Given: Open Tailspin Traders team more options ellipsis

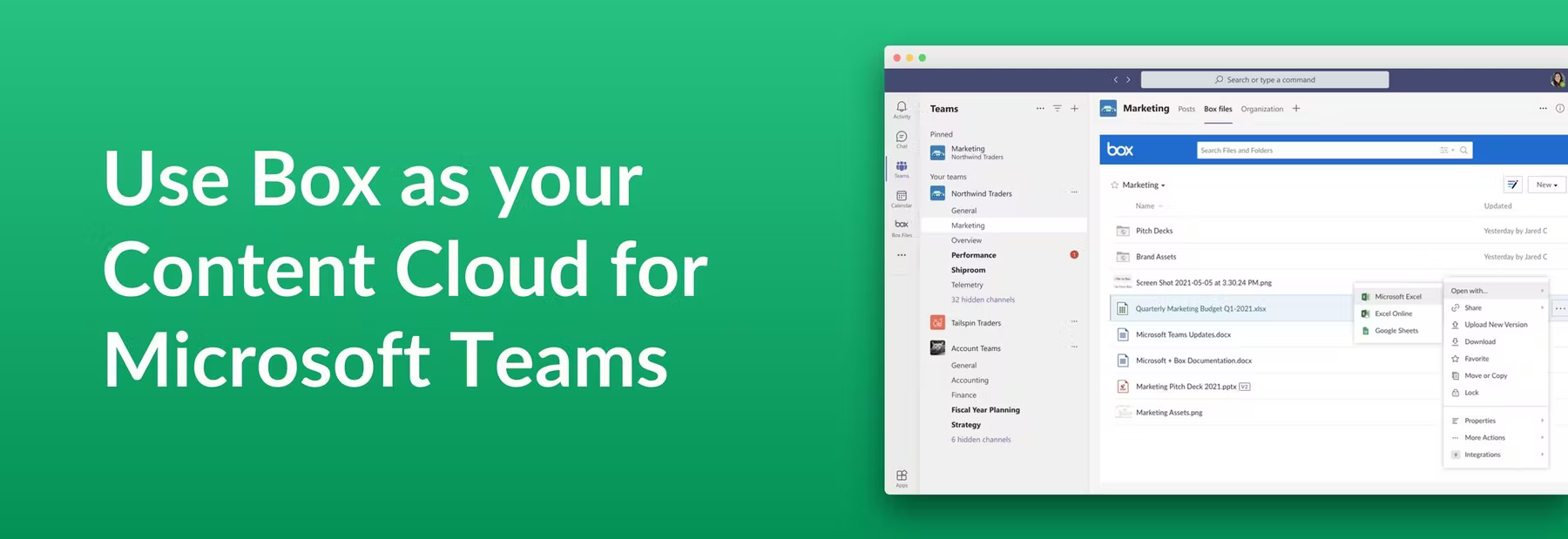Looking at the screenshot, I should tap(1074, 322).
